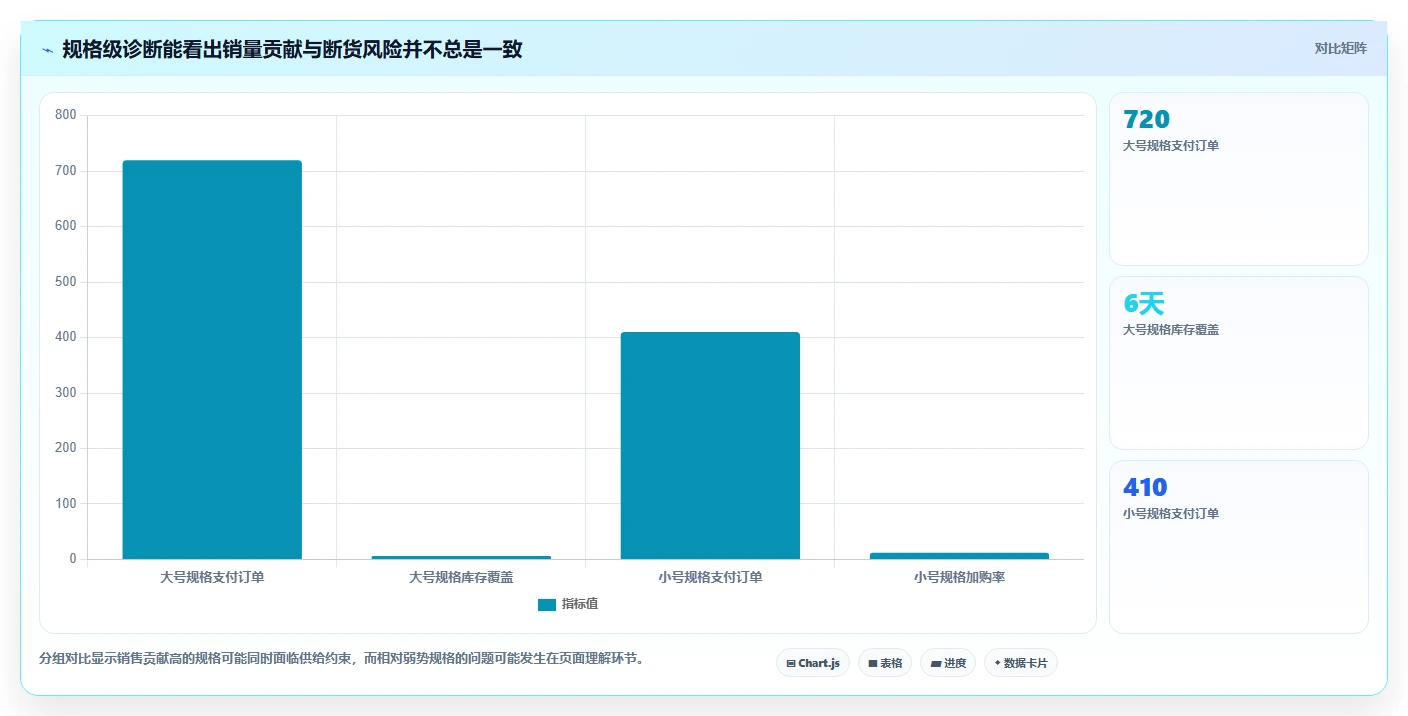
Task: Click x-axis label 小号规格支付订单
Action: point(710,578)
